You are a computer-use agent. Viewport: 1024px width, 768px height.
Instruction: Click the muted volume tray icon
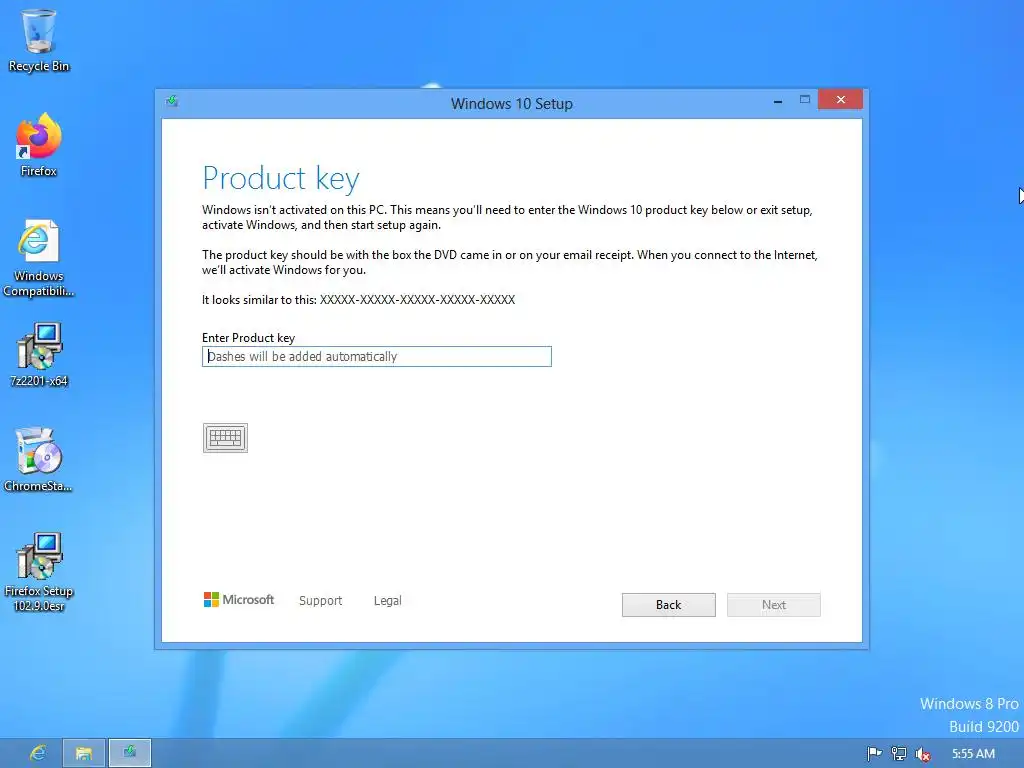(x=922, y=754)
